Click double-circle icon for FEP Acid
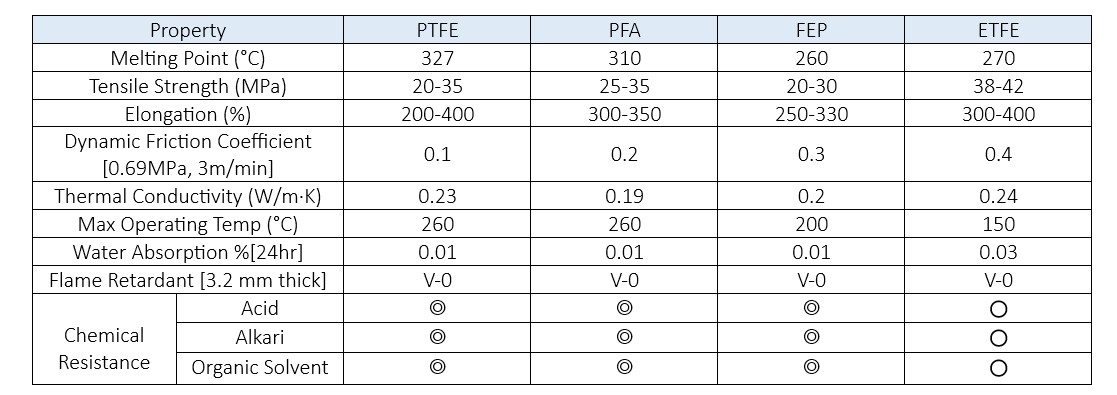The width and height of the screenshot is (1117, 395). 811,308
